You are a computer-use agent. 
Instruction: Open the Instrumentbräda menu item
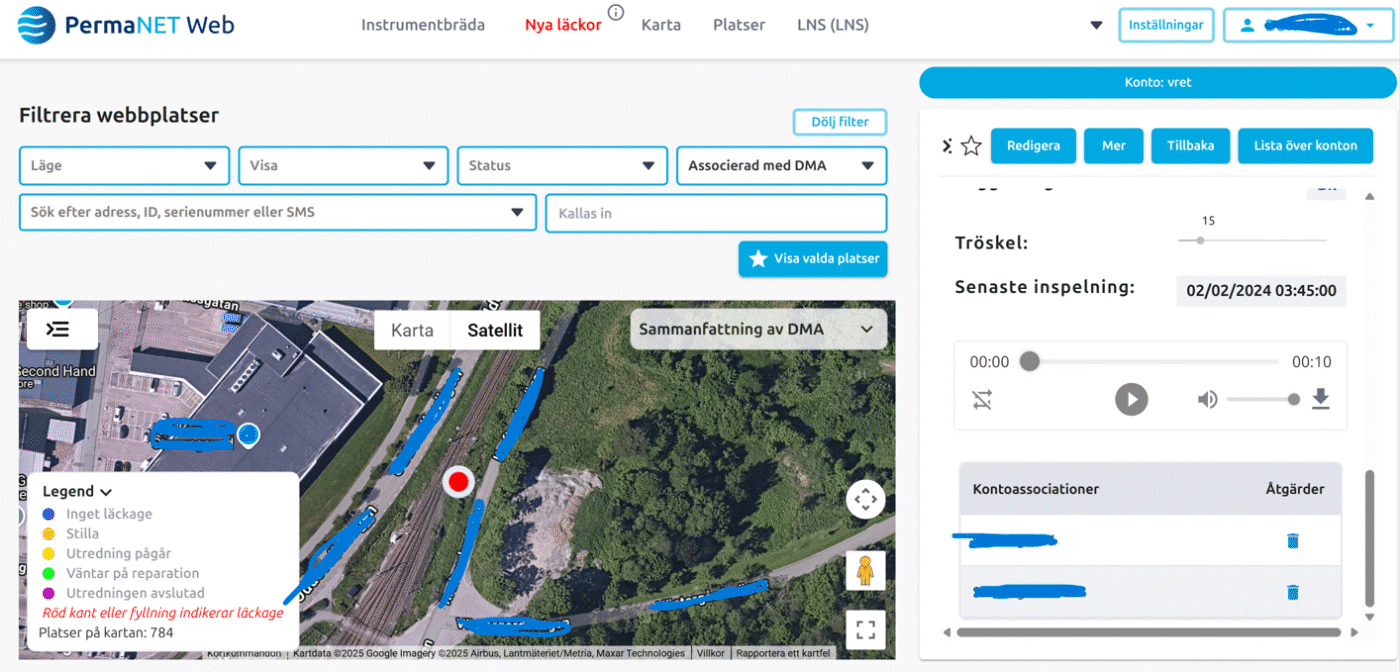423,25
